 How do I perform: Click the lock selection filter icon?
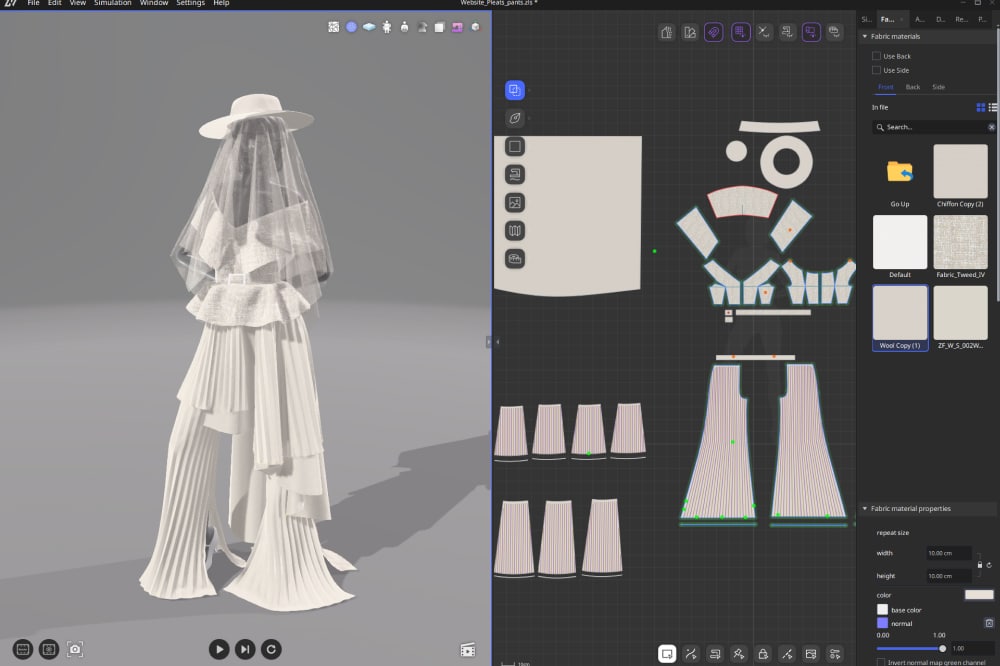(763, 654)
